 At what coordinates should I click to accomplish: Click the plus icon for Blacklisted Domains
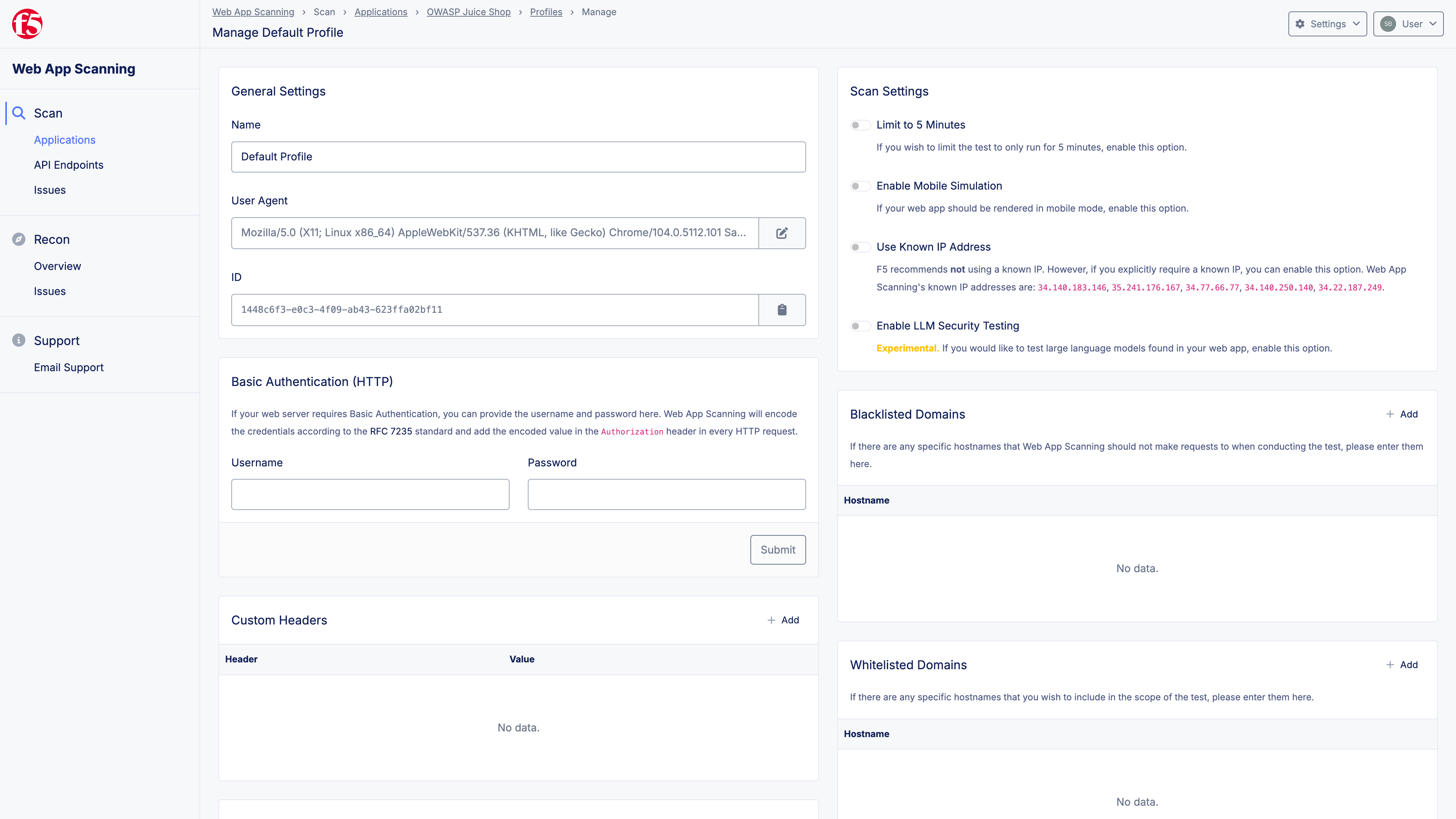click(1390, 414)
